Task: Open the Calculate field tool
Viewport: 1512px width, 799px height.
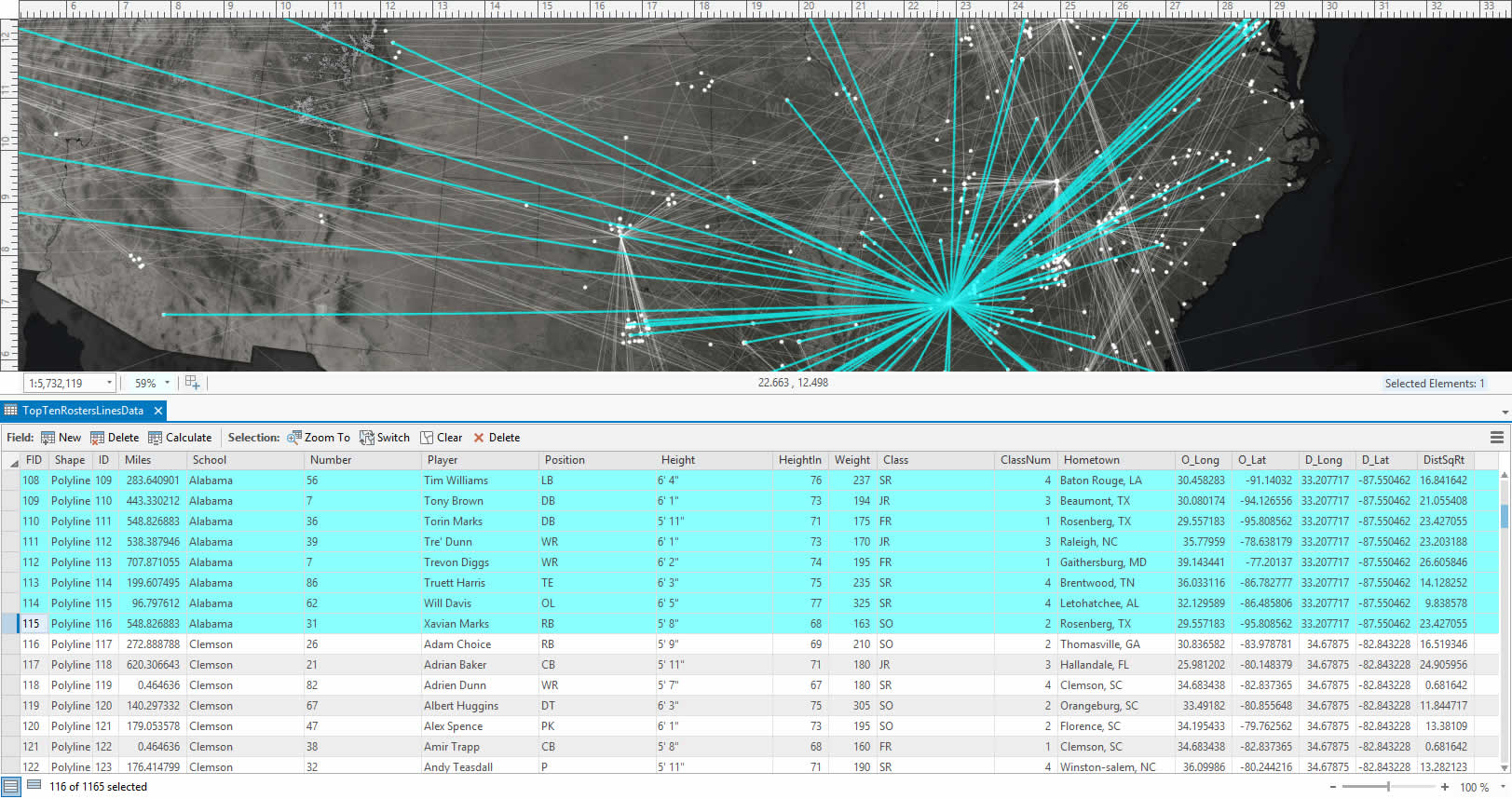Action: click(180, 438)
